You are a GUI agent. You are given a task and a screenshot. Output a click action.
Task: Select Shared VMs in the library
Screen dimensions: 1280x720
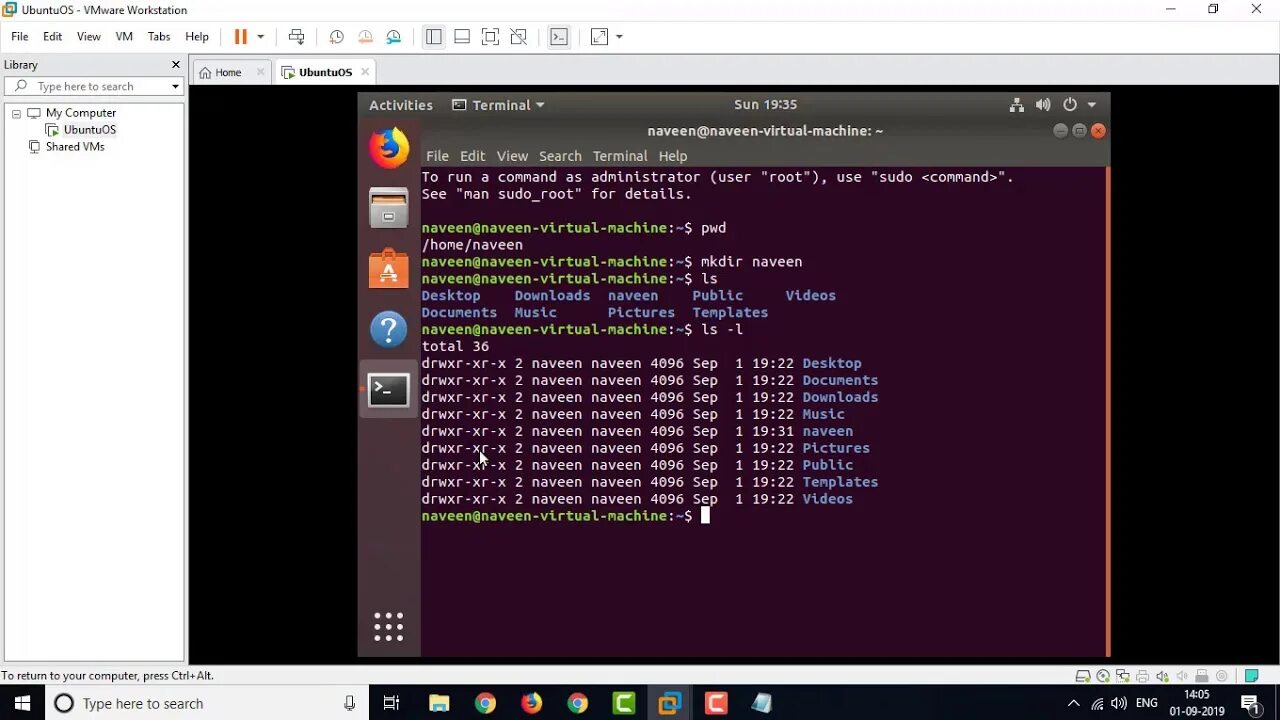click(x=74, y=147)
